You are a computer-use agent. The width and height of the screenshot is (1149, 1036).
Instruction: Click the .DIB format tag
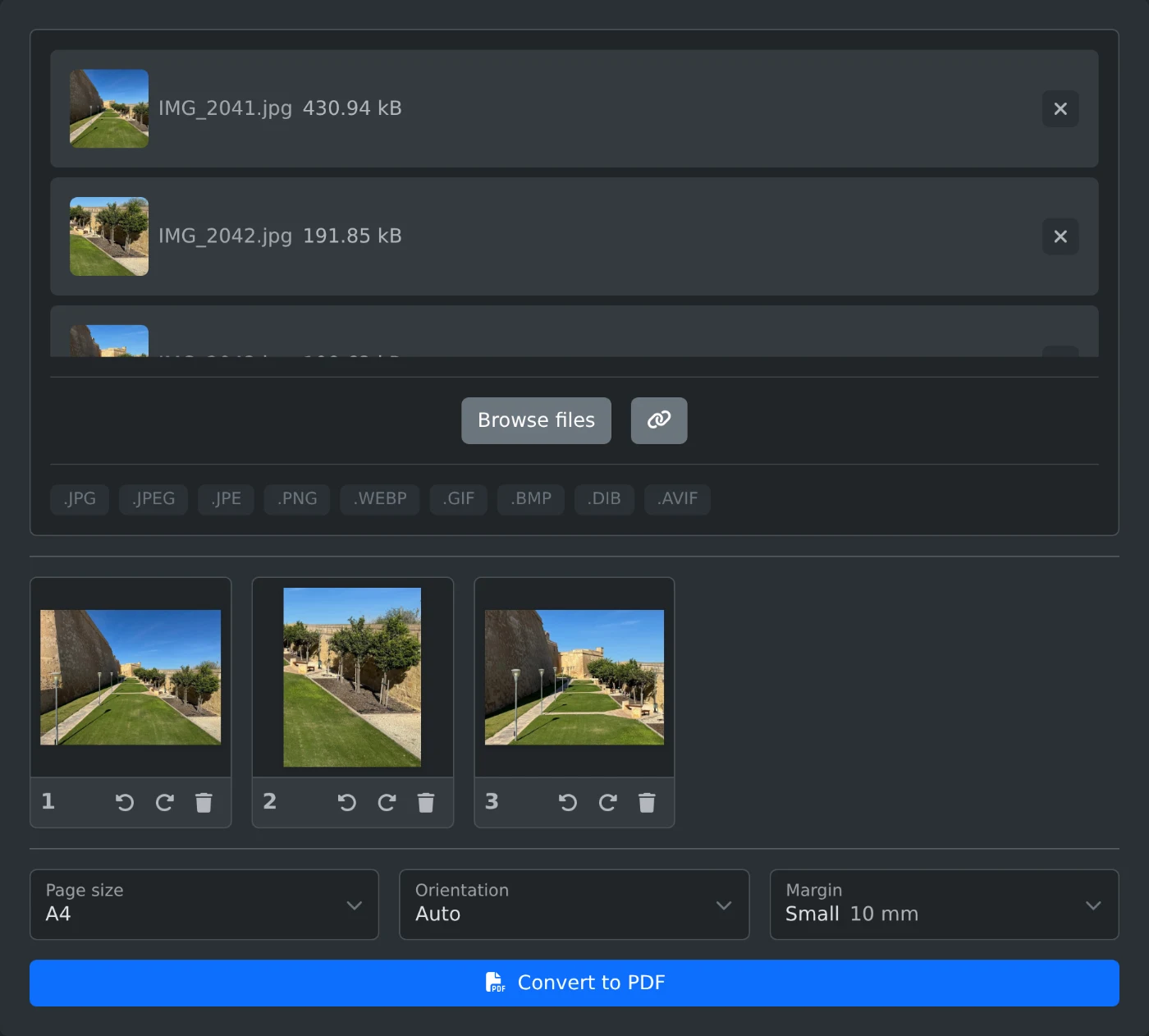tap(604, 499)
